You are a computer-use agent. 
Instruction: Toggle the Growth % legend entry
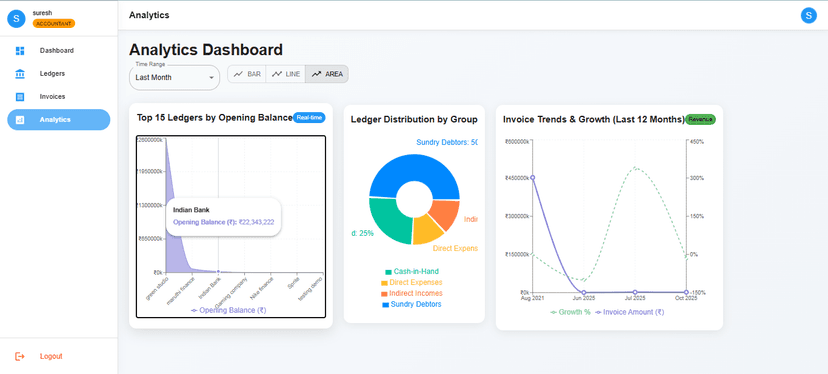click(570, 312)
